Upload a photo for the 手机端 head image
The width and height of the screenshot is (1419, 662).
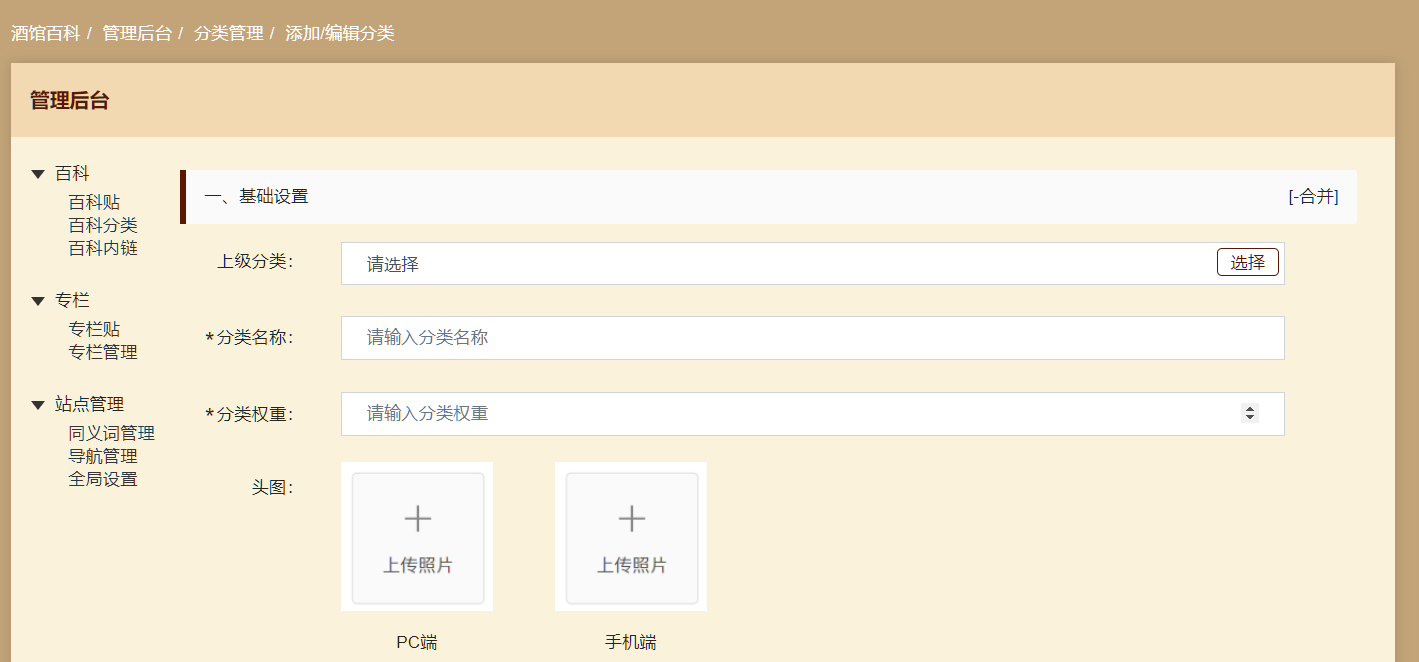click(x=631, y=536)
